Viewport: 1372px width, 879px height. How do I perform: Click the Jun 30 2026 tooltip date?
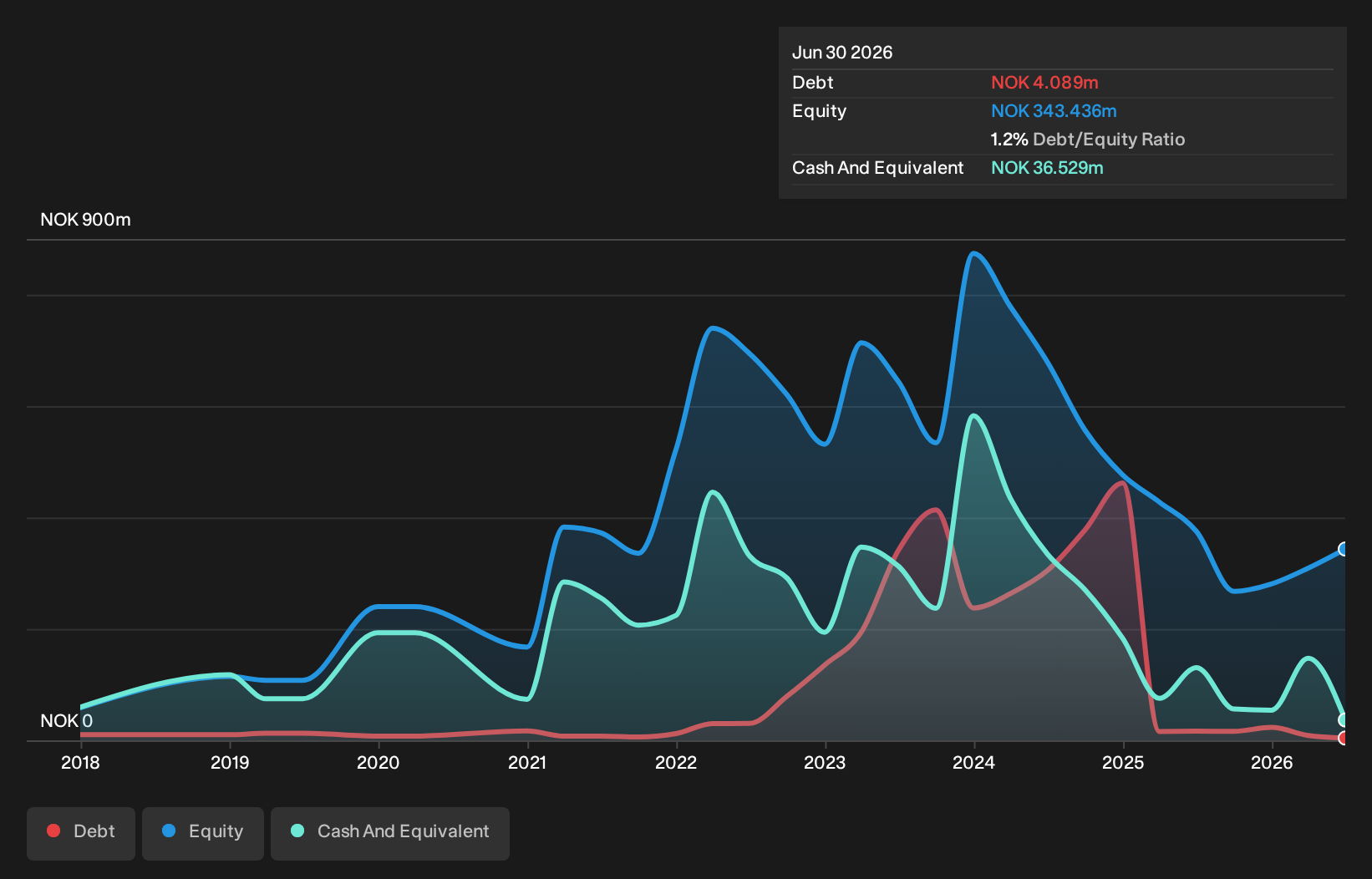point(842,53)
